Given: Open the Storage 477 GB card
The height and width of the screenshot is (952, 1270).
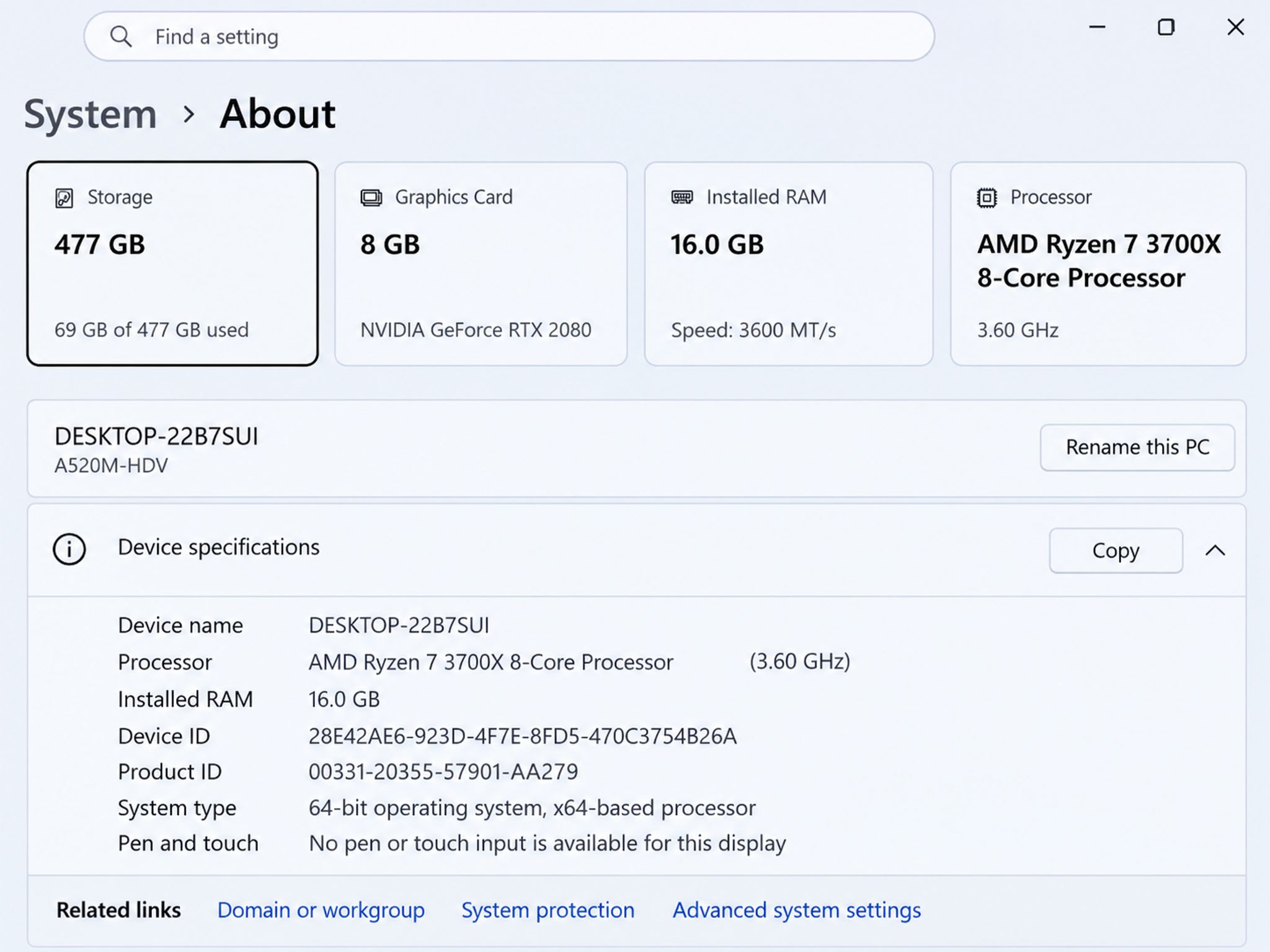Looking at the screenshot, I should click(172, 264).
